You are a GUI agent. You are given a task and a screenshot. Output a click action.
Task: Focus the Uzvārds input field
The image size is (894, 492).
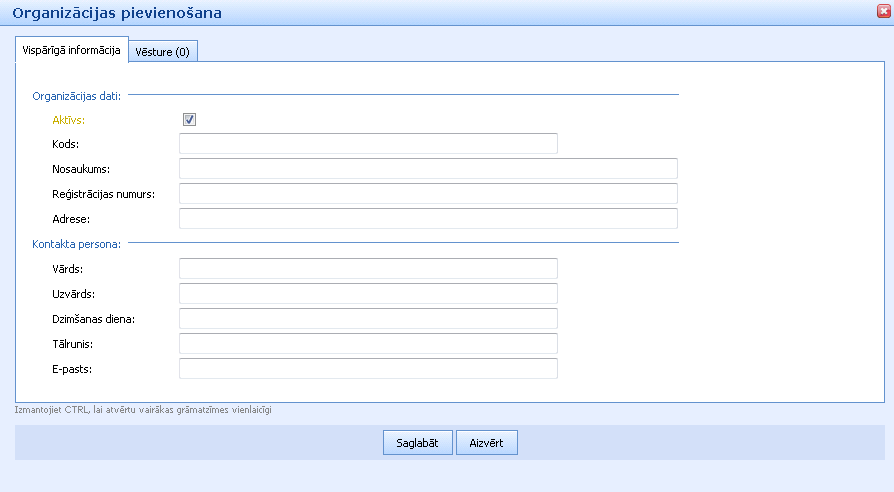click(x=368, y=293)
